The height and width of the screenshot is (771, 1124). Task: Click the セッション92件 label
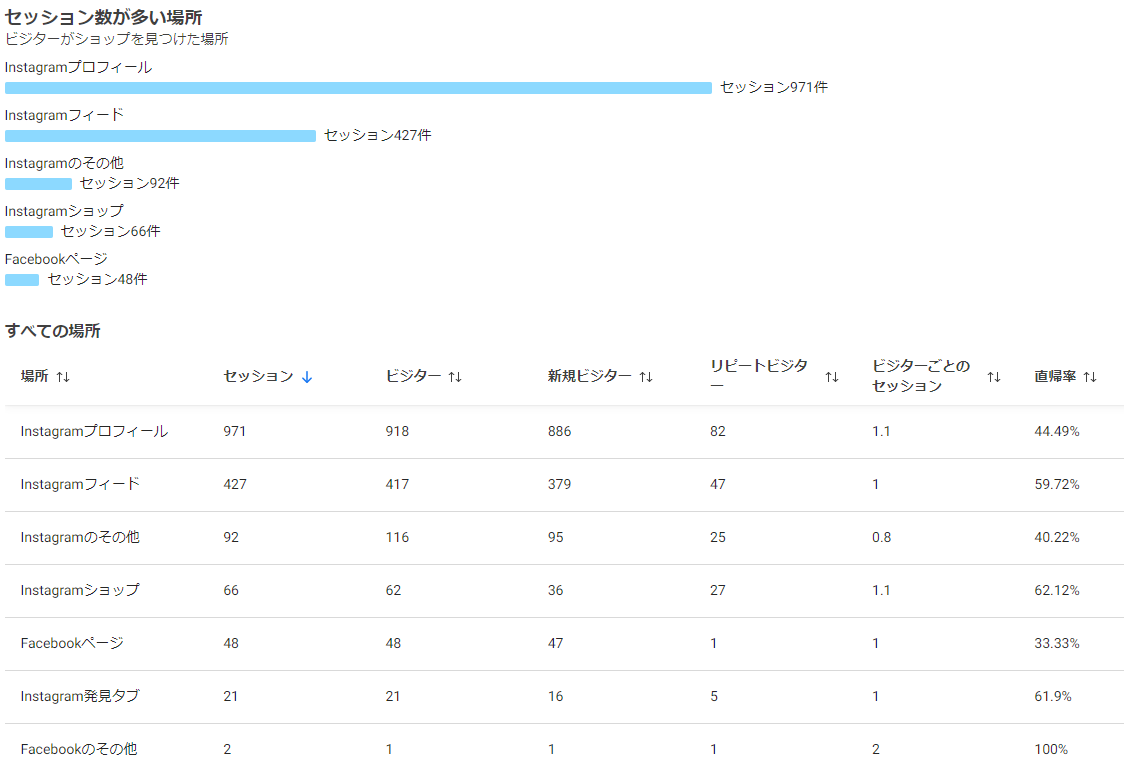(x=130, y=183)
